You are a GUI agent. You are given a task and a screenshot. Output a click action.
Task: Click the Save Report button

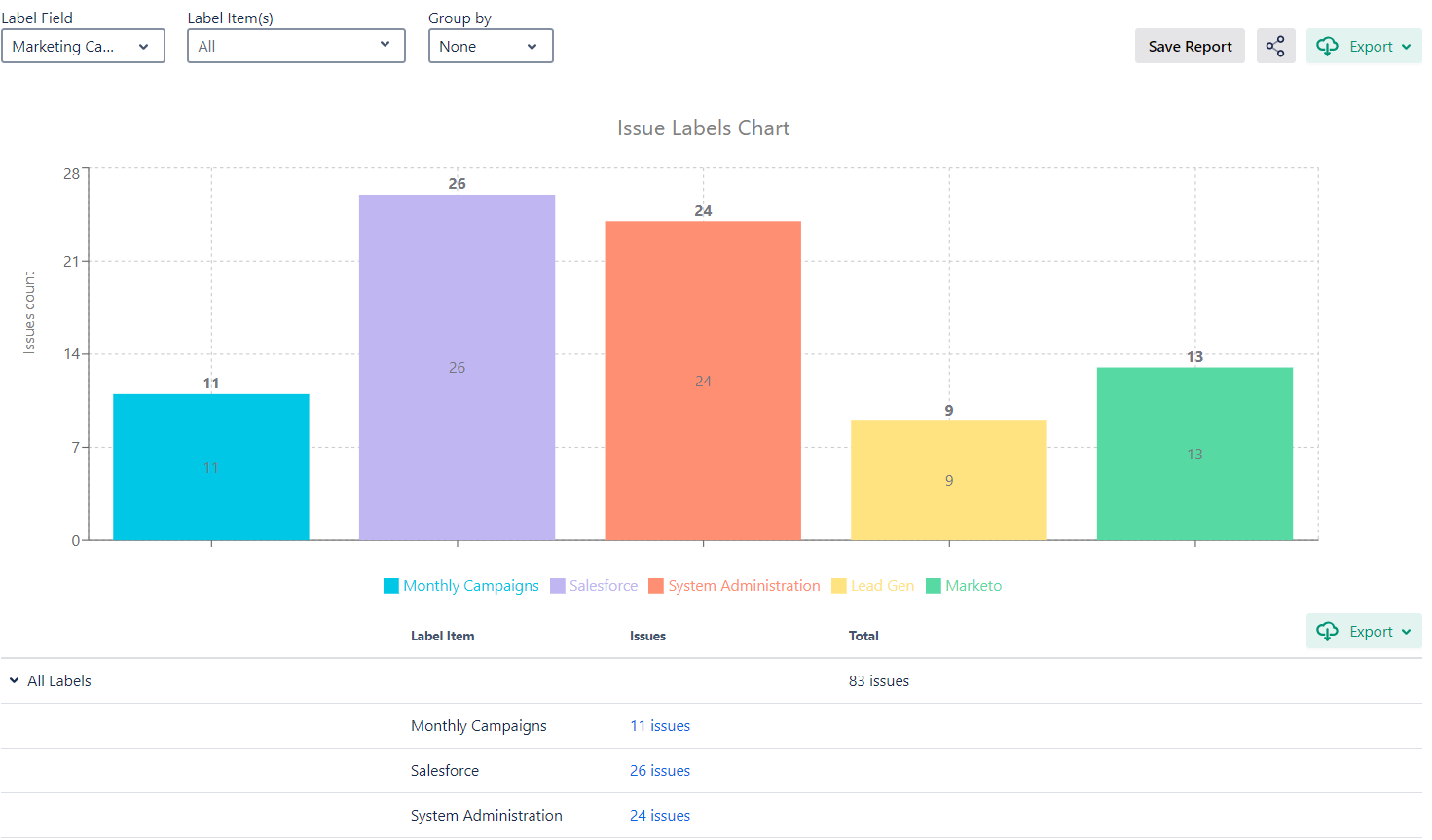pyautogui.click(x=1190, y=46)
